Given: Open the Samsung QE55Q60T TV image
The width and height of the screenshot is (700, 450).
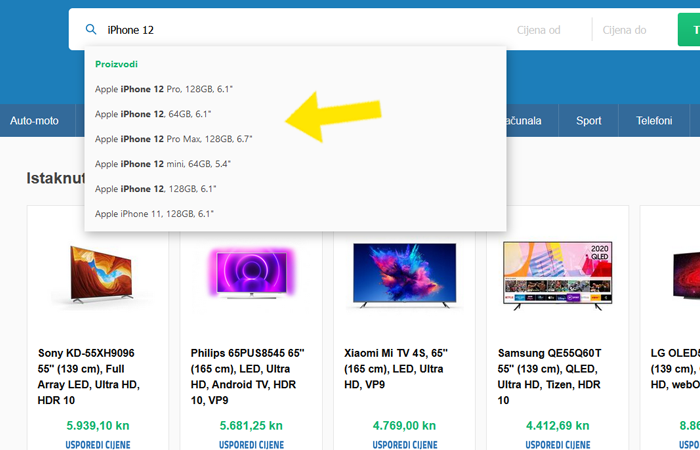Looking at the screenshot, I should point(558,275).
